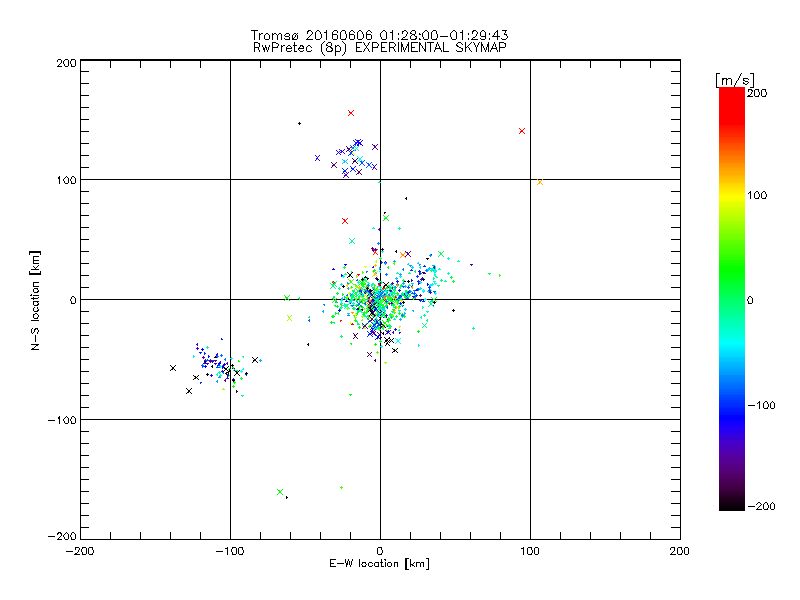800x600 pixels.
Task: Click the Tromsø 20160606 01:28:00-01:29:43 title line
Action: coord(379,35)
